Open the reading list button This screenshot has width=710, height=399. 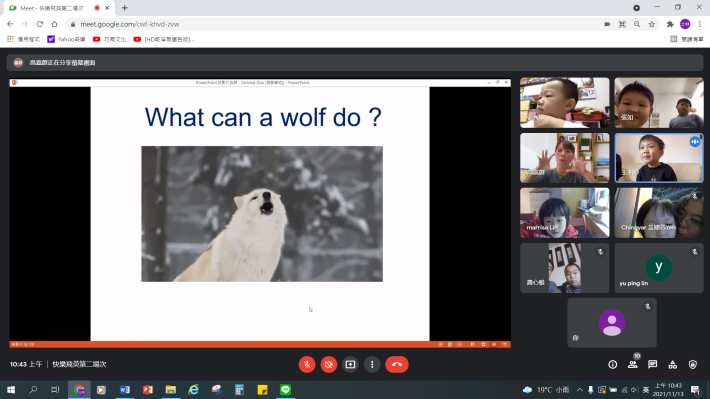click(x=687, y=39)
